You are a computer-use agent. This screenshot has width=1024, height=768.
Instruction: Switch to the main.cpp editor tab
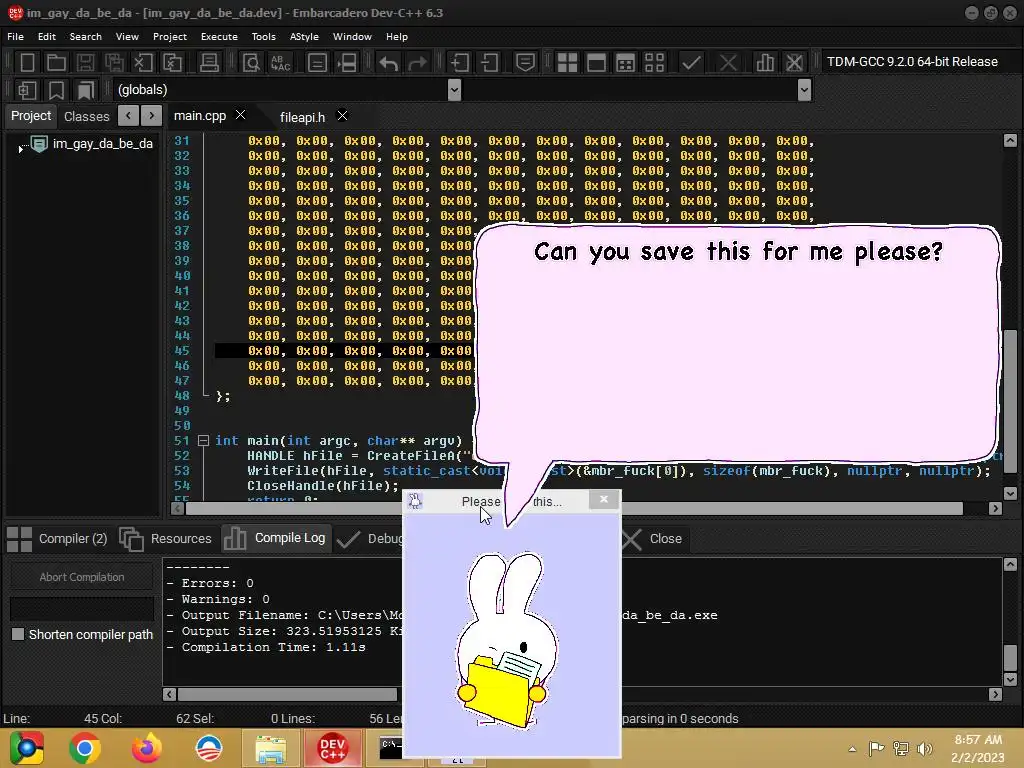click(x=200, y=116)
